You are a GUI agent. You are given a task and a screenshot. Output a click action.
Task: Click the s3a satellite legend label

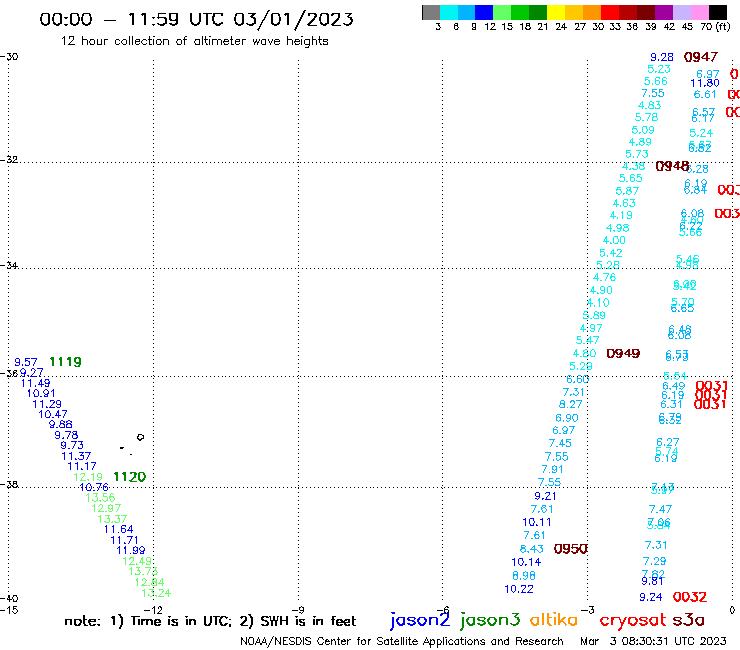(x=689, y=620)
